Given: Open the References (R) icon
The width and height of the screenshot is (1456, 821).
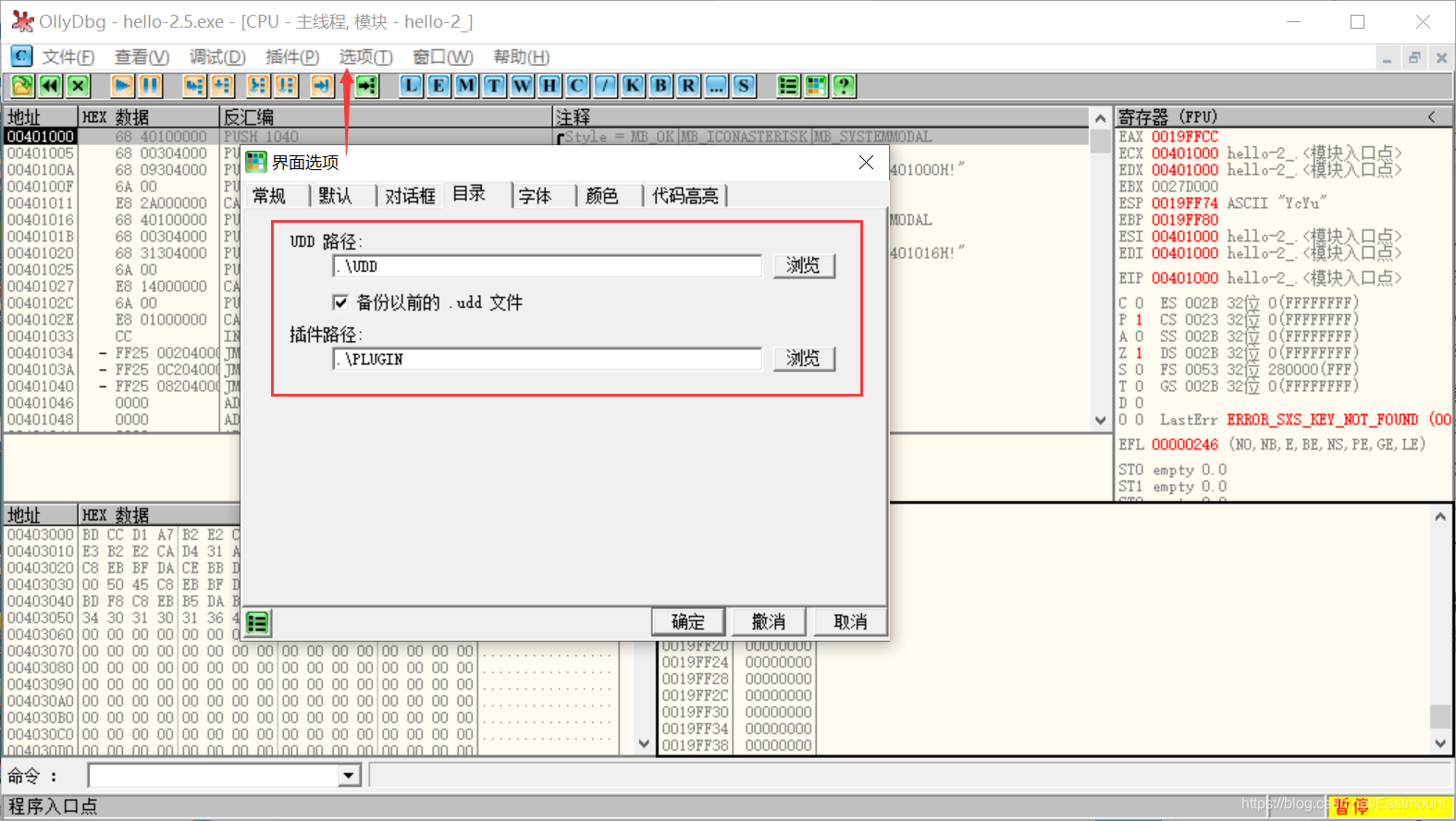Looking at the screenshot, I should point(688,86).
